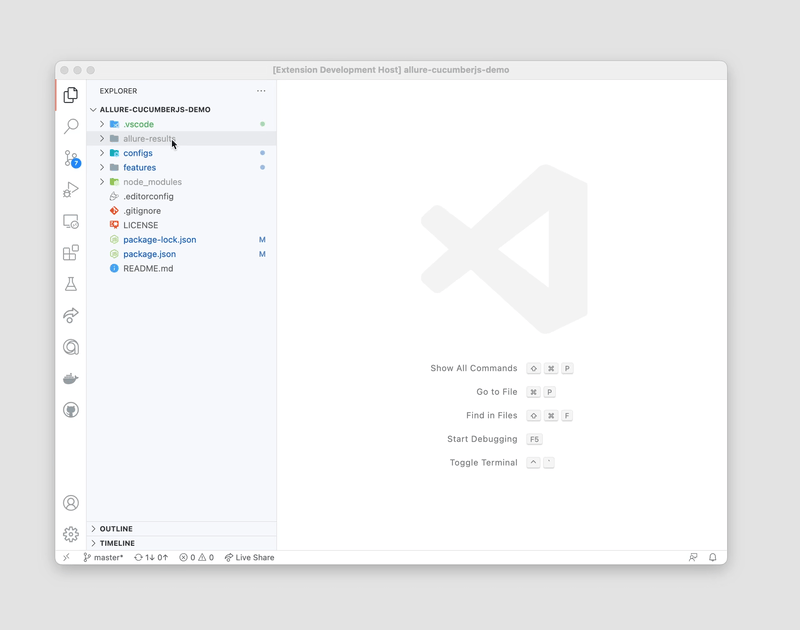The height and width of the screenshot is (630, 800).
Task: Open notifications bell in status bar
Action: [713, 558]
